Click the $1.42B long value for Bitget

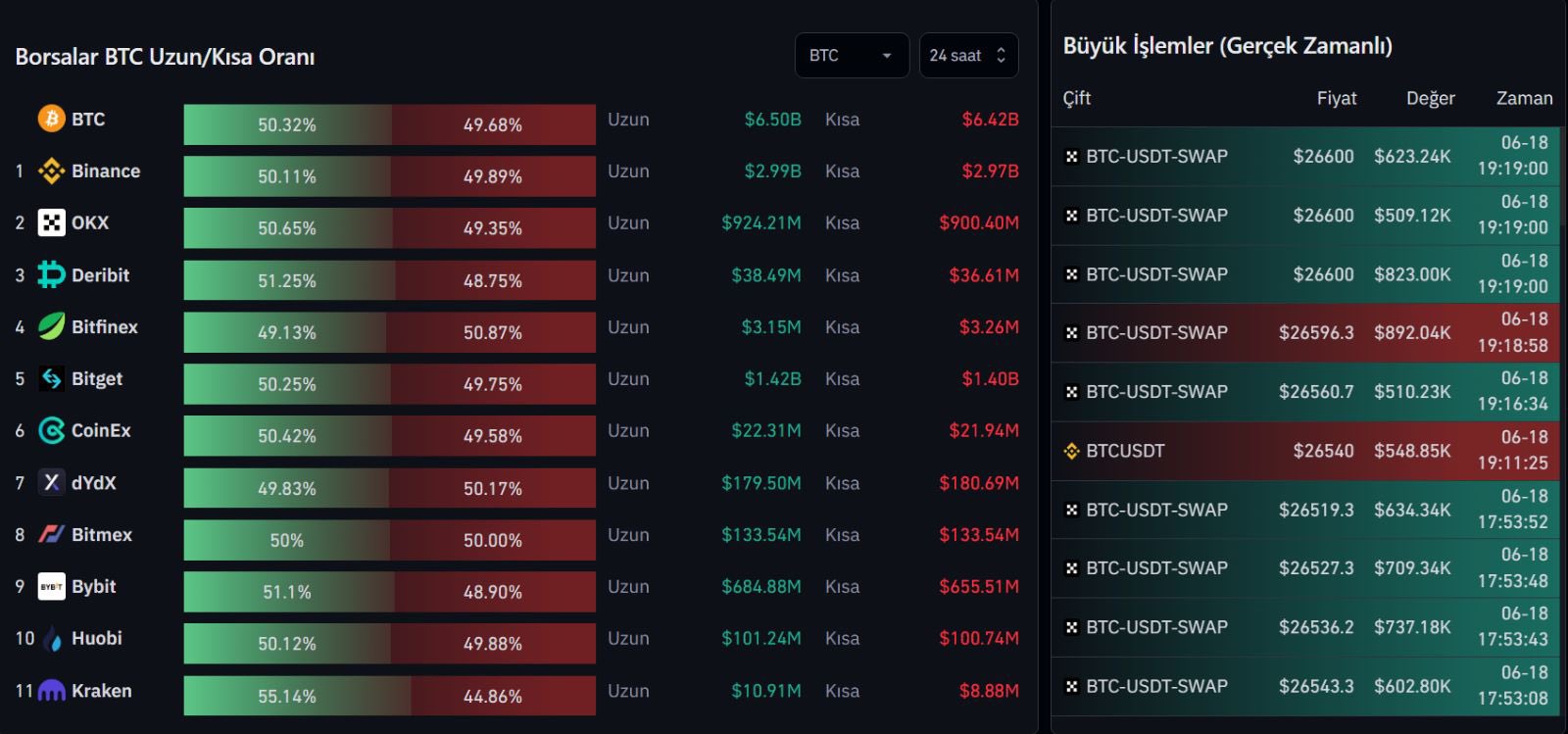(x=772, y=378)
